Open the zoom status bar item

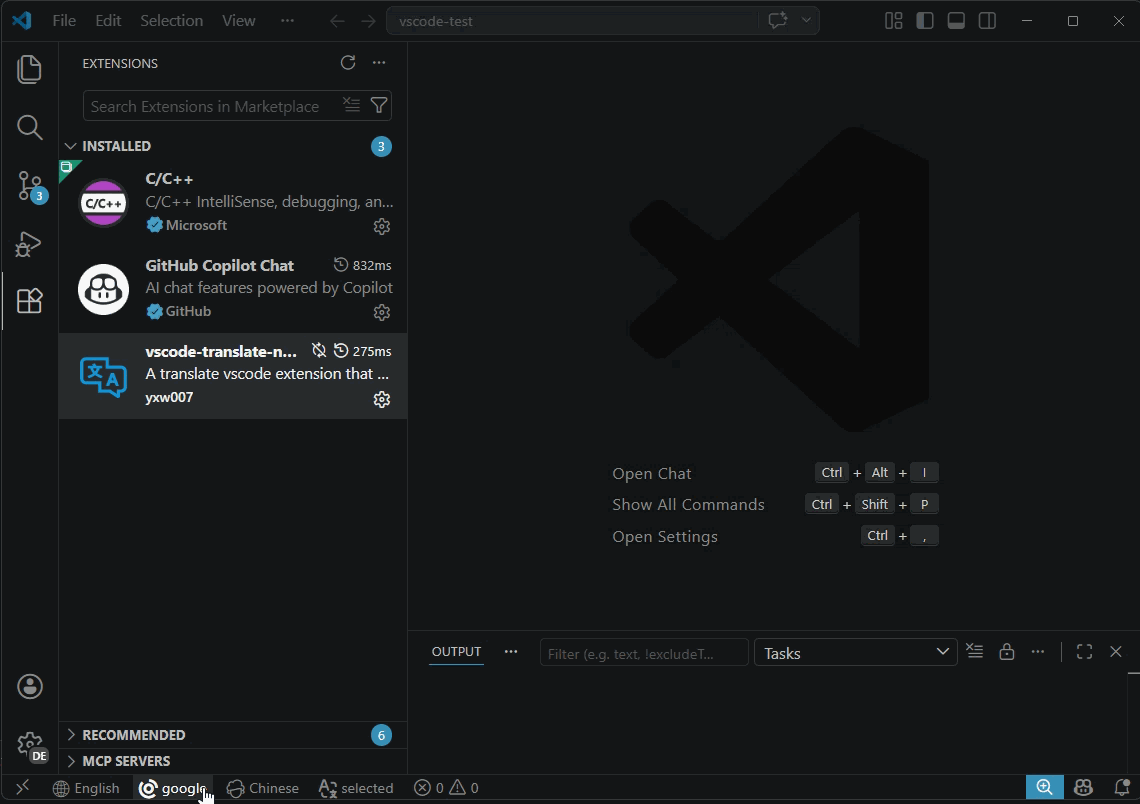(x=1045, y=787)
